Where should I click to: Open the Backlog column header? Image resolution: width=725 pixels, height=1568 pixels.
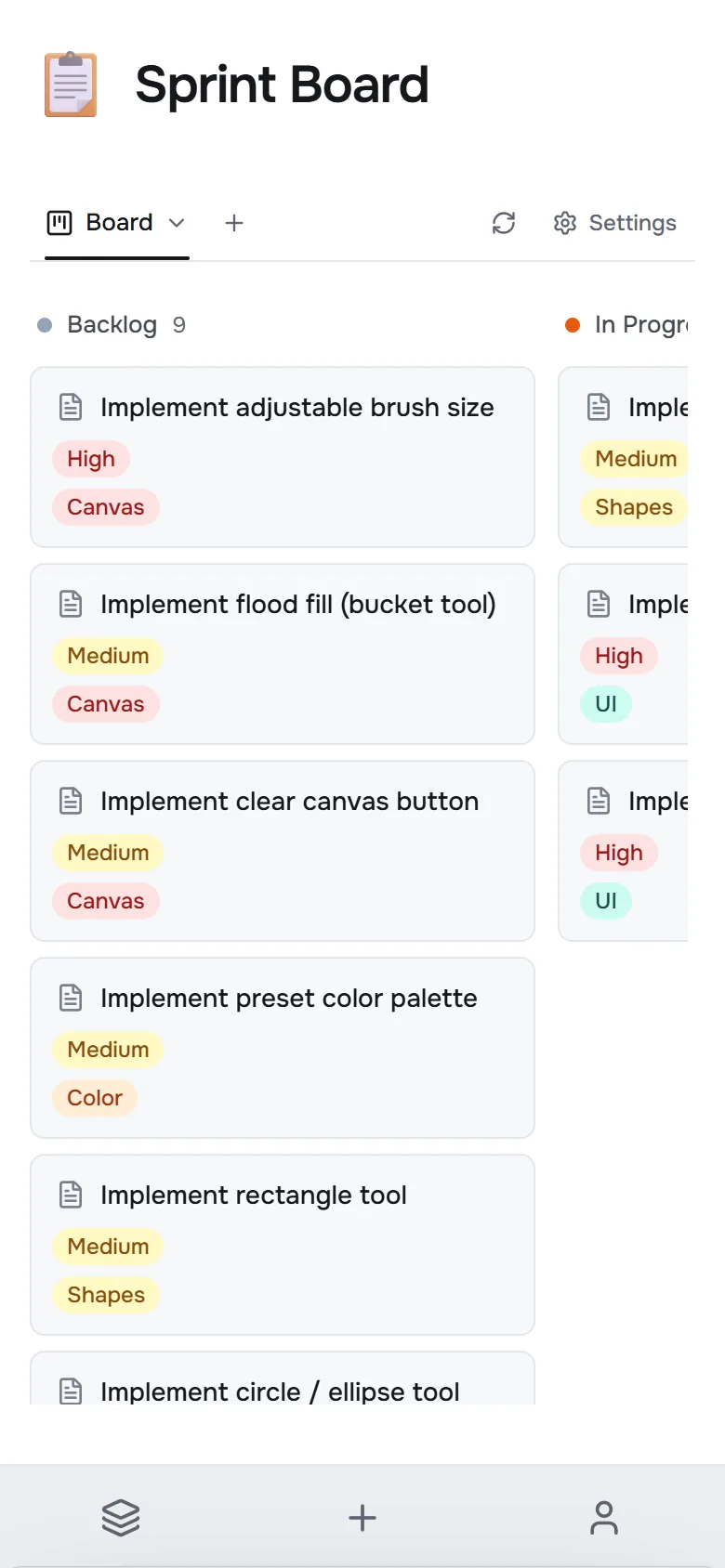[112, 324]
